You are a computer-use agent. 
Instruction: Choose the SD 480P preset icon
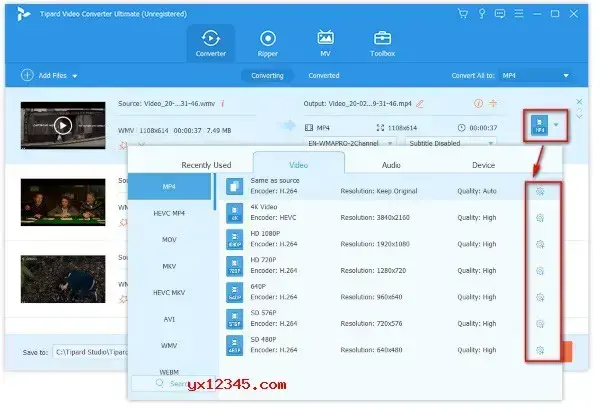234,345
